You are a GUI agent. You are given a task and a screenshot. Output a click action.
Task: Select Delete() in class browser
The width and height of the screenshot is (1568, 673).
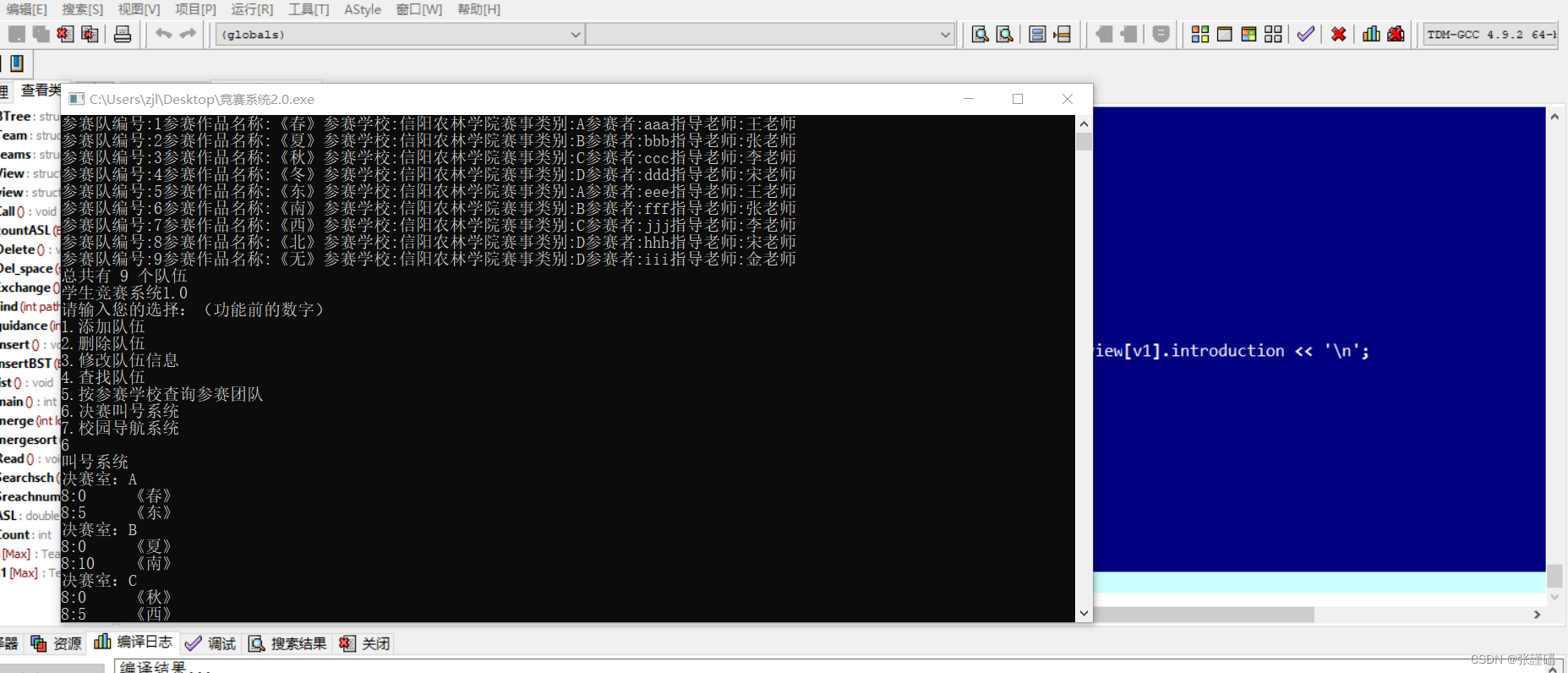click(29, 249)
